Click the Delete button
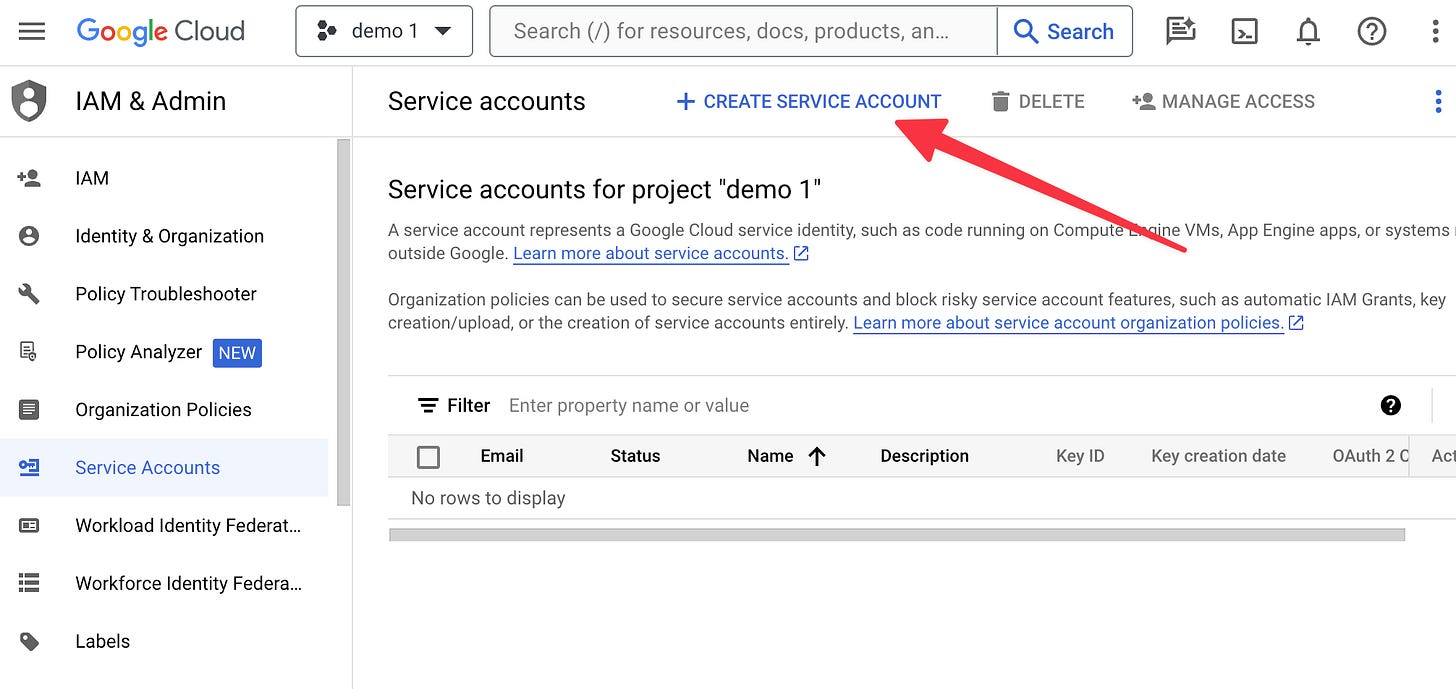The height and width of the screenshot is (689, 1456). pyautogui.click(x=1037, y=101)
